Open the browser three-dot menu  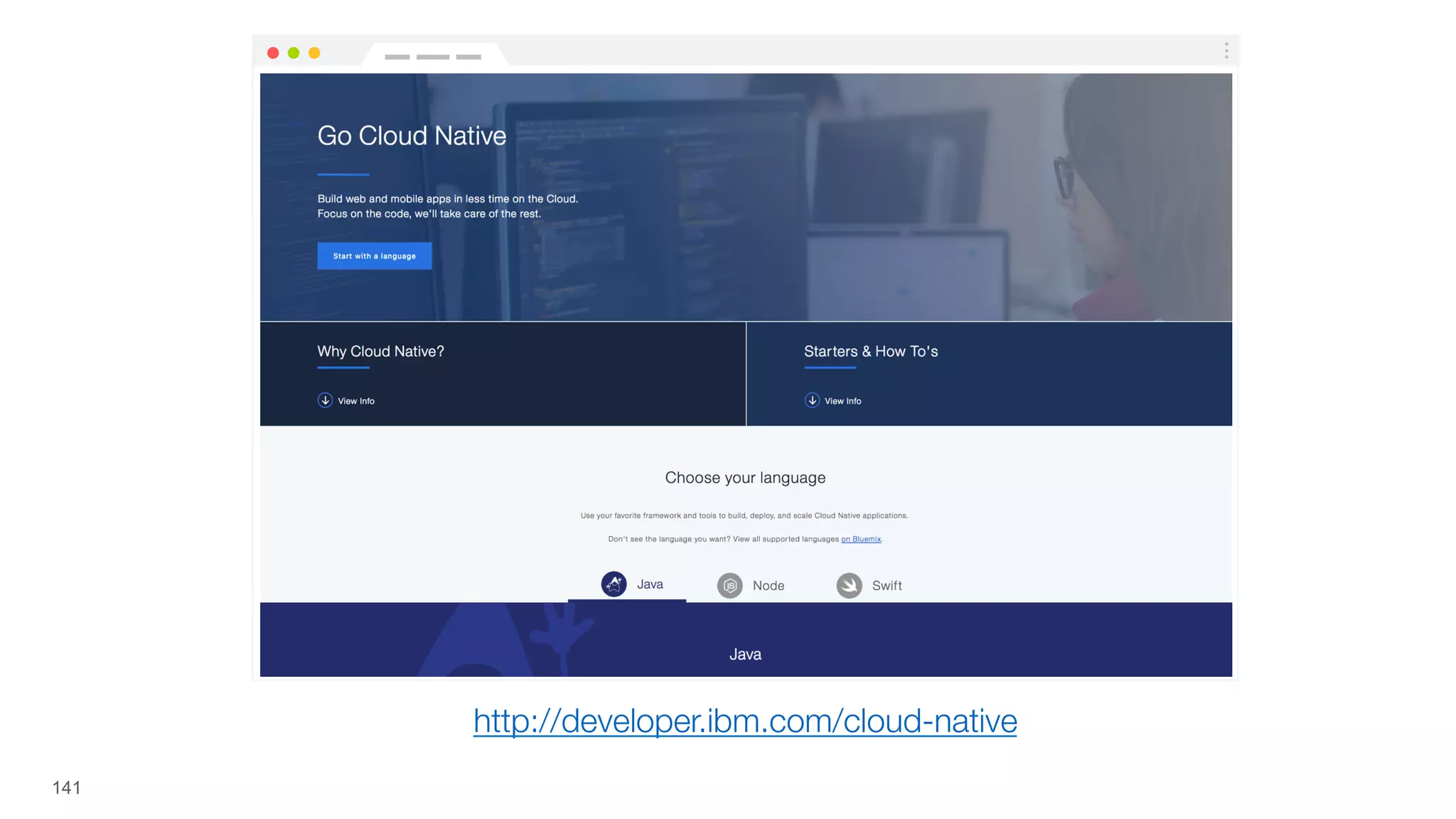[1226, 50]
